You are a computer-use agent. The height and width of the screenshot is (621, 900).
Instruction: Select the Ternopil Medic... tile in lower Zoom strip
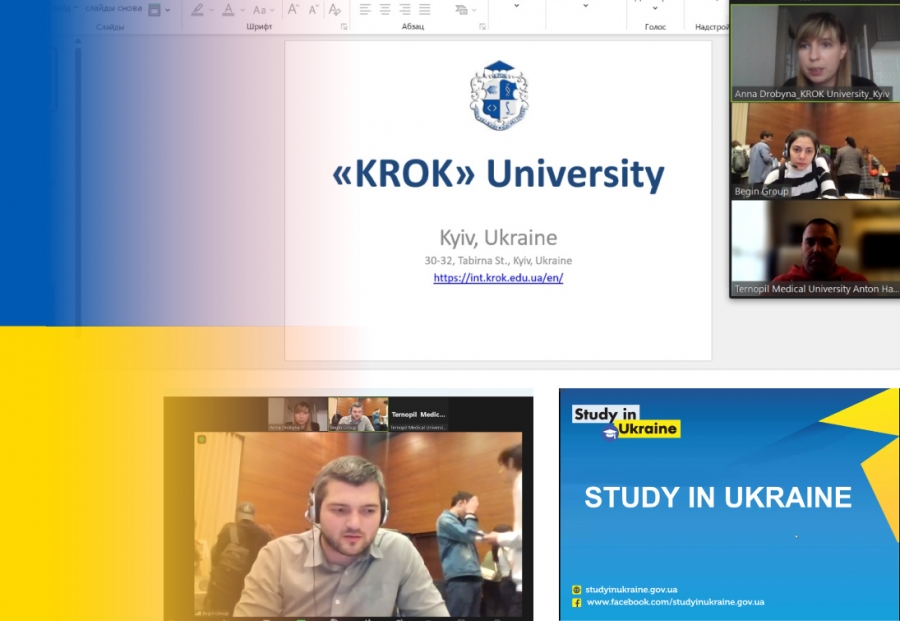pyautogui.click(x=418, y=414)
